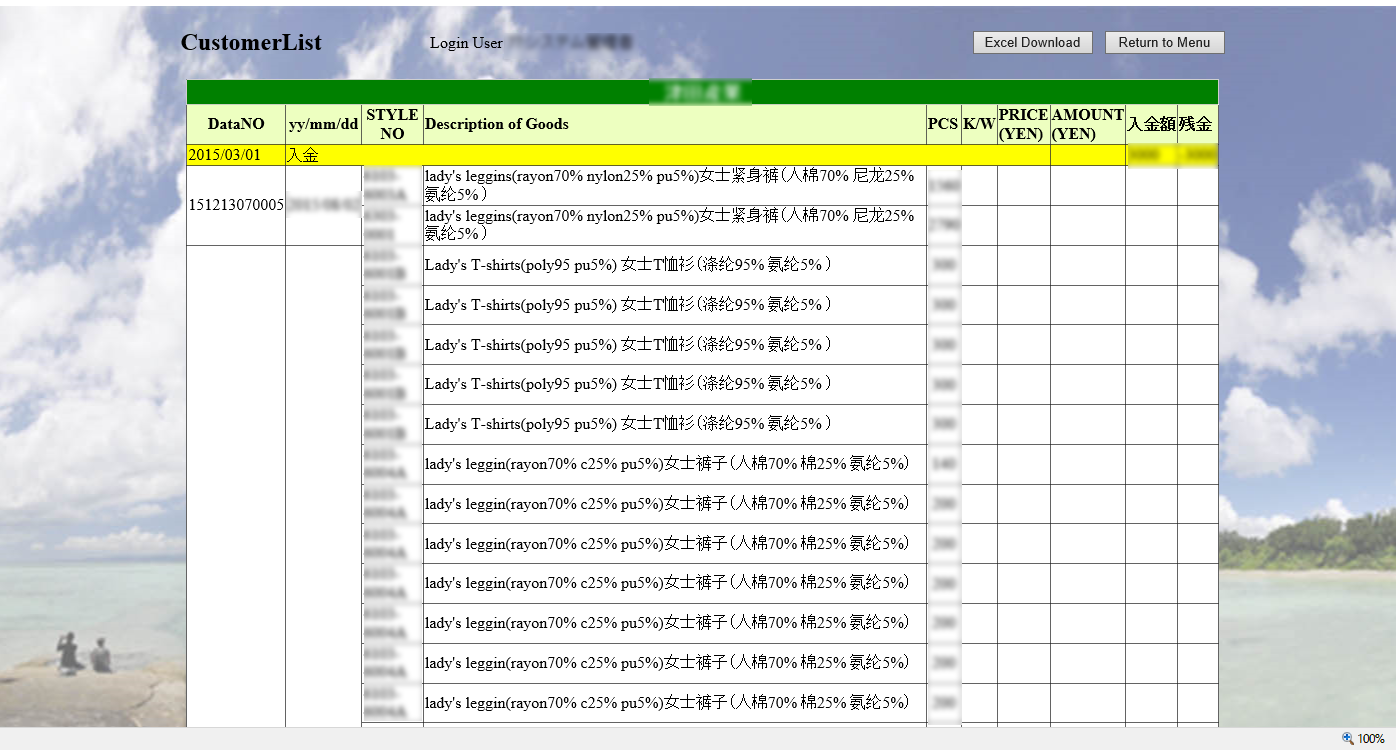Select the AMOUNT (YEN) column header

[1087, 124]
